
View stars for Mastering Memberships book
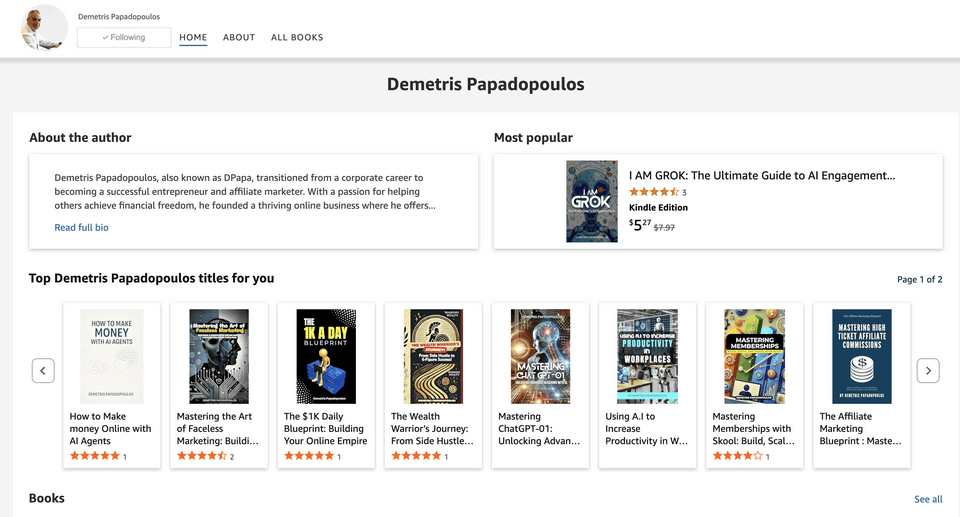tap(737, 456)
